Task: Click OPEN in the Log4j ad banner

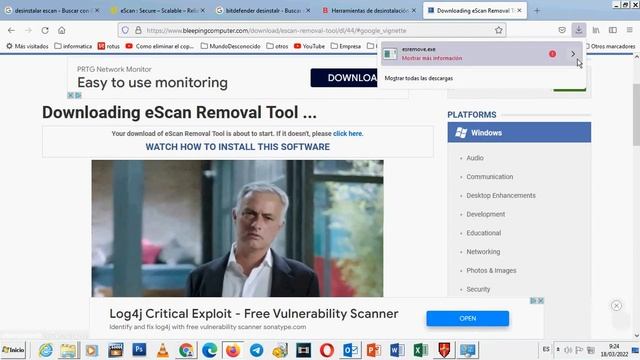Action: click(x=468, y=318)
